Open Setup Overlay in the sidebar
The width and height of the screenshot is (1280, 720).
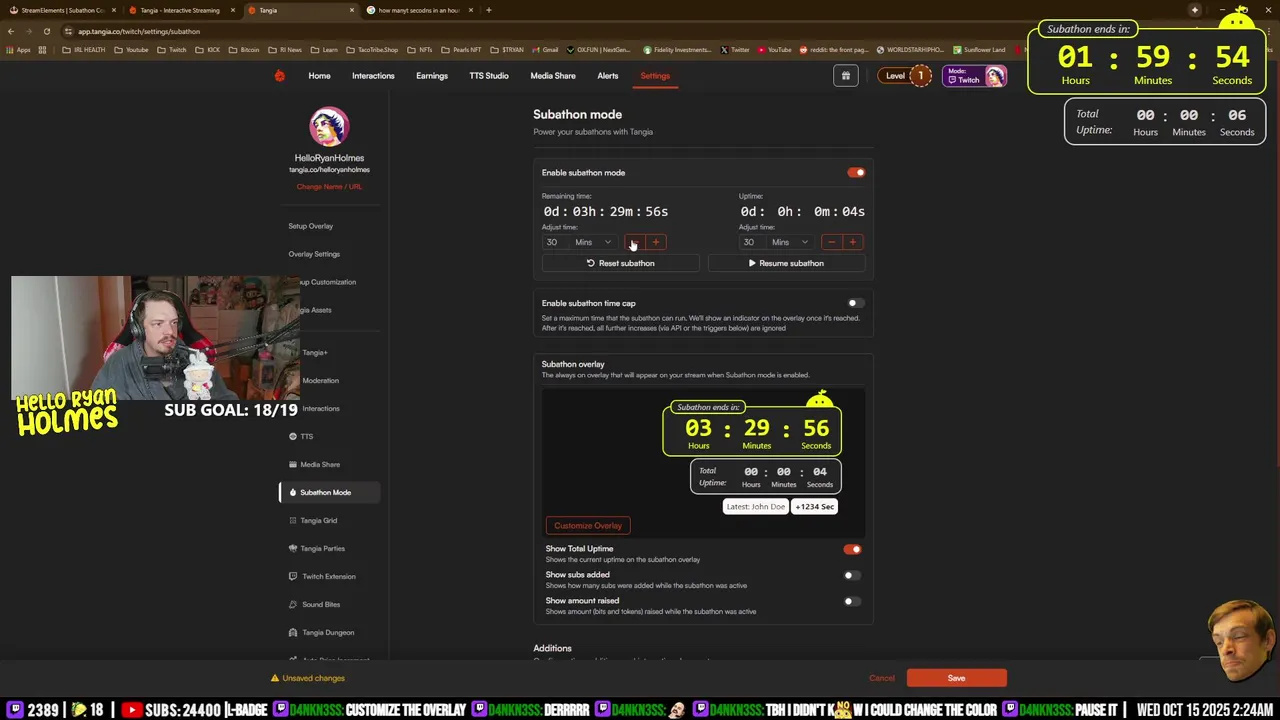(311, 226)
